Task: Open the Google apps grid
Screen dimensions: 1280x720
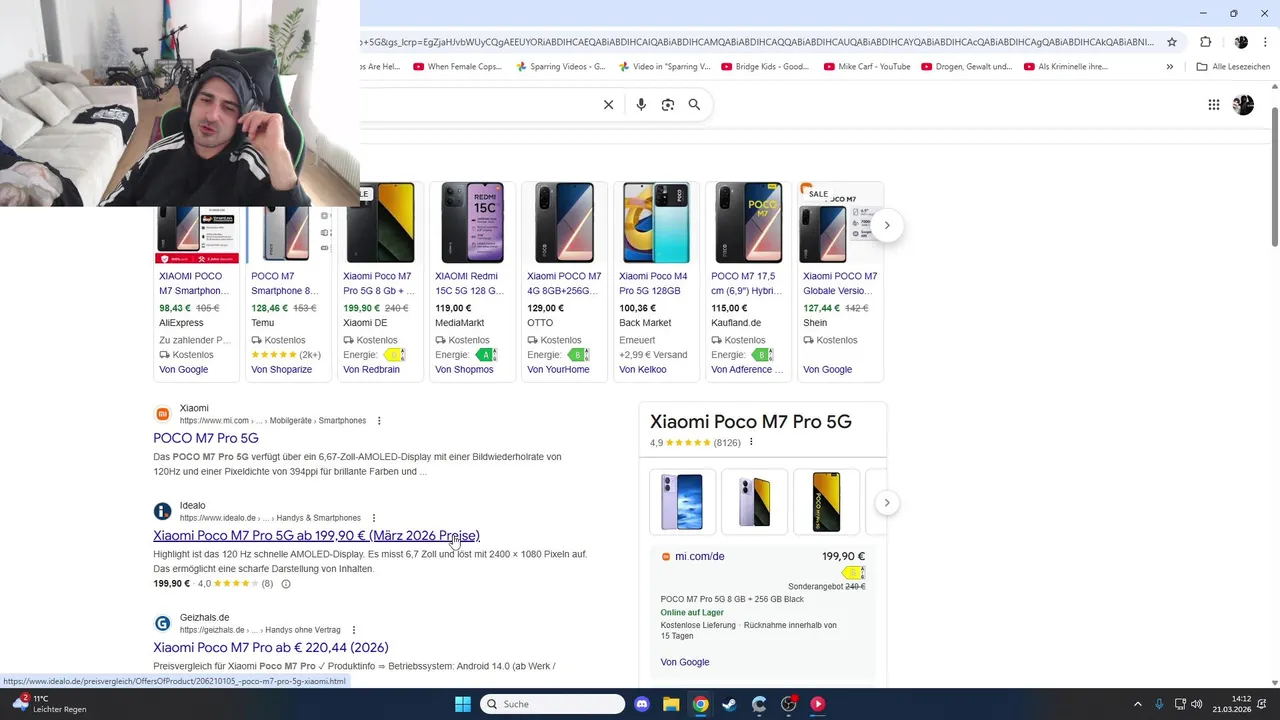Action: [x=1213, y=105]
